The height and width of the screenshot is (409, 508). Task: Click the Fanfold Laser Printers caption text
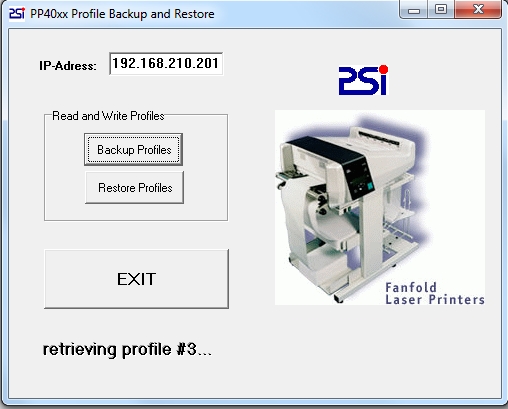pos(434,293)
